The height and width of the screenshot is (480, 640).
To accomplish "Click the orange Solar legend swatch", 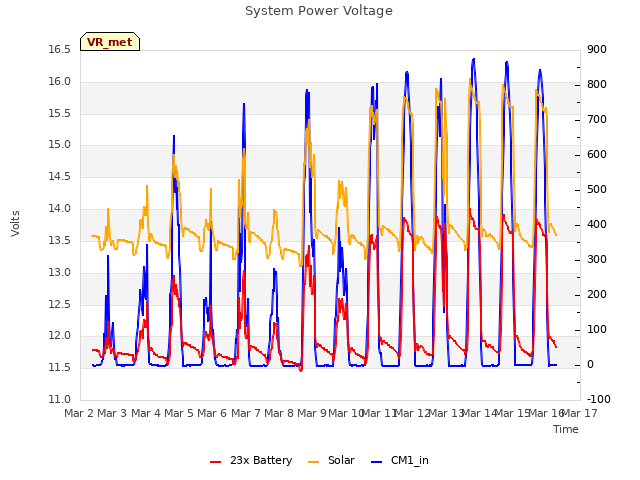I will [313, 462].
